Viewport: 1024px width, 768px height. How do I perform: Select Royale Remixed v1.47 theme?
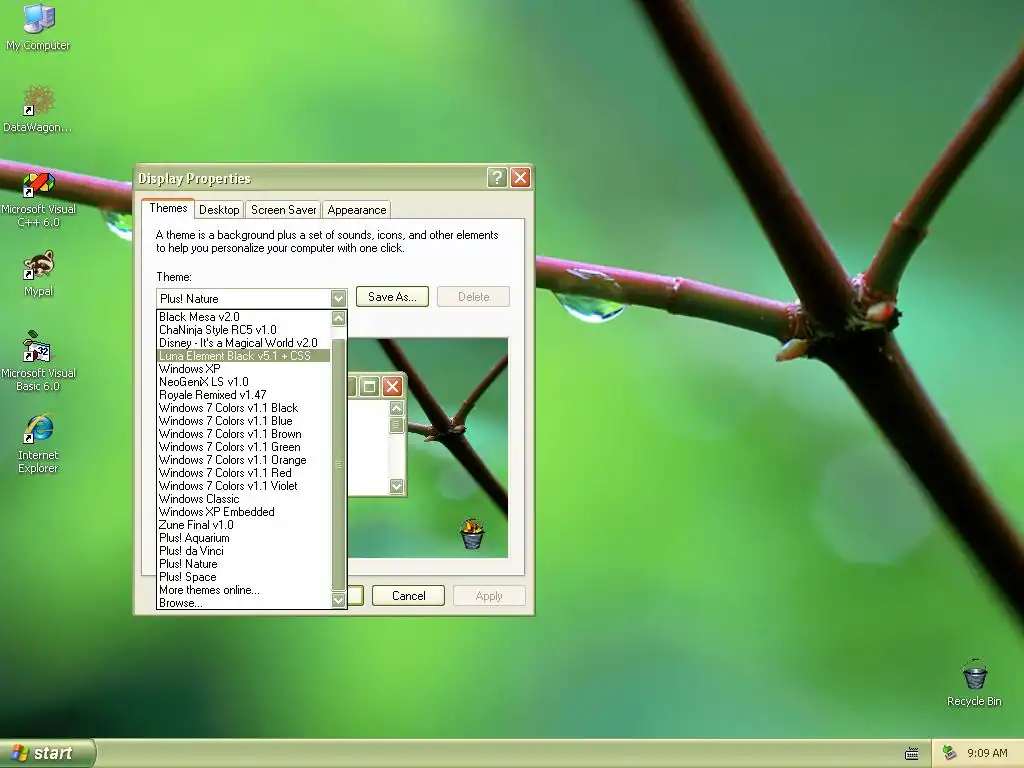(244, 395)
